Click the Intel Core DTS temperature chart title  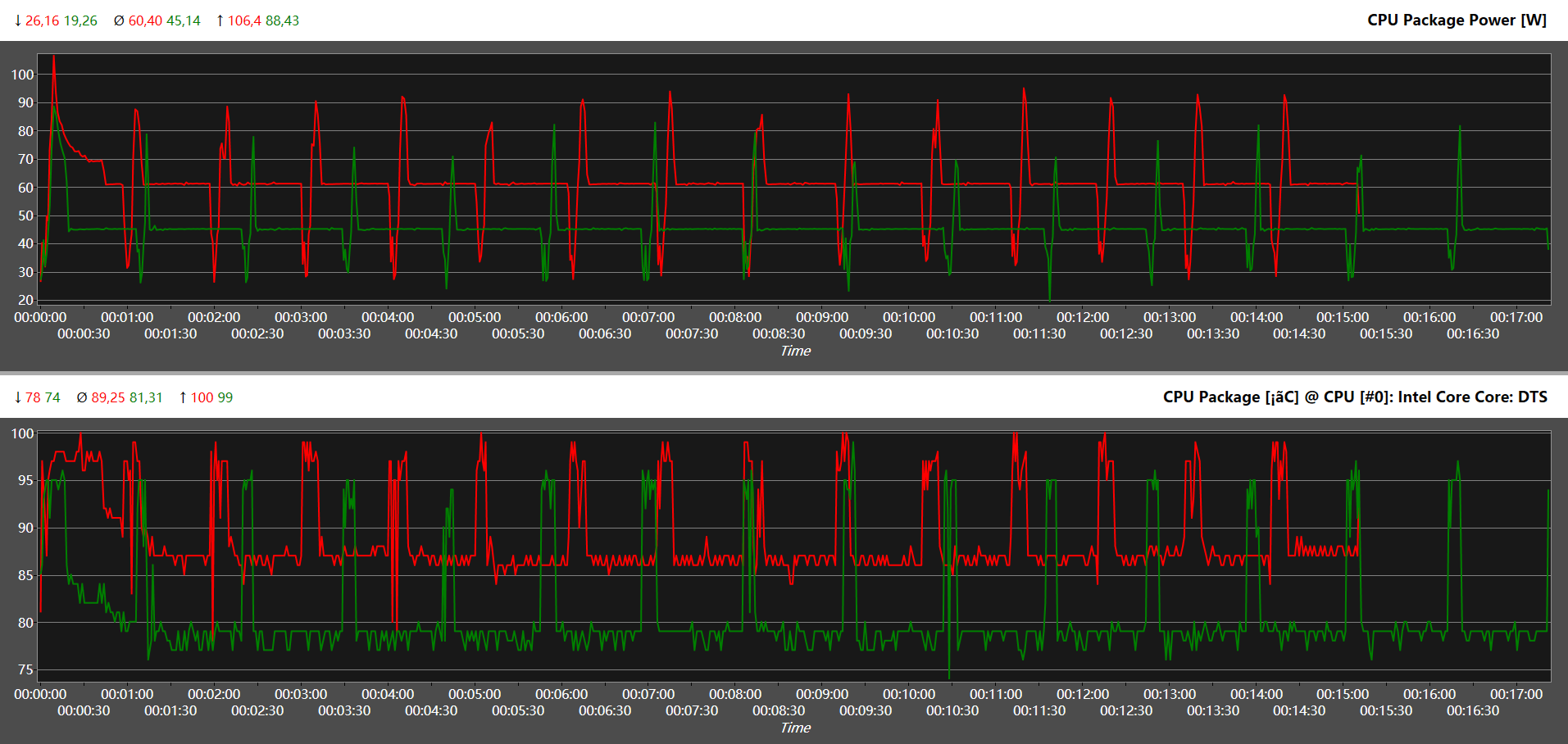point(1355,397)
